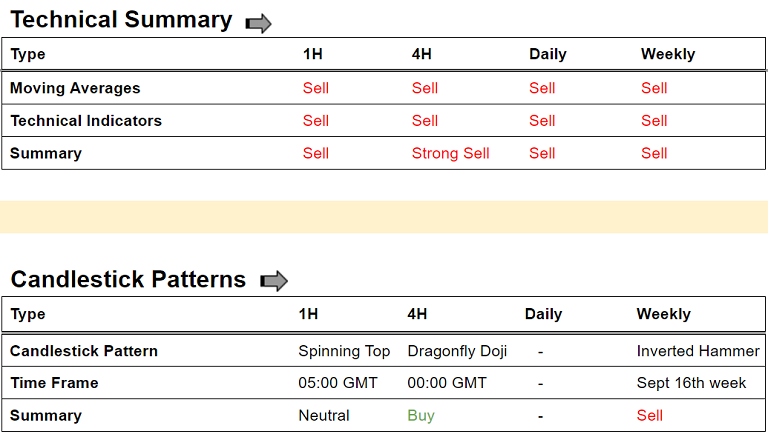
Task: Click the Sept 16th week time frame
Action: pos(691,383)
